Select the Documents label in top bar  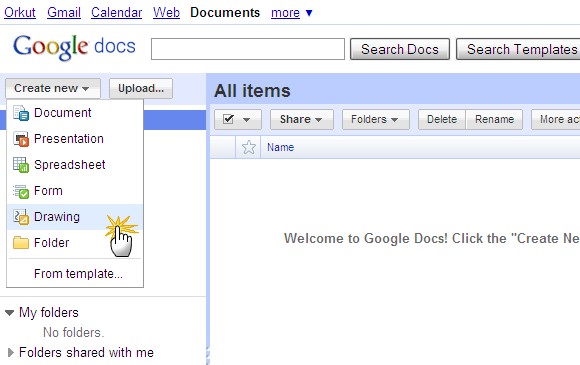tap(225, 13)
